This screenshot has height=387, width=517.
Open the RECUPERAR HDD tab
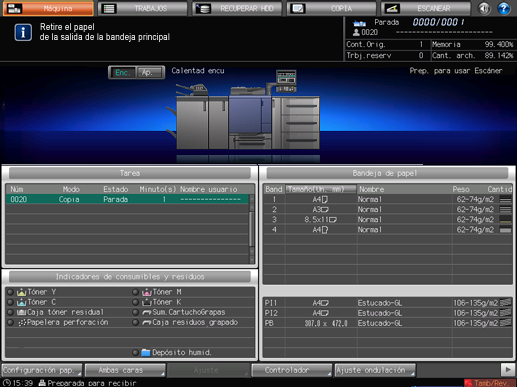pos(237,8)
